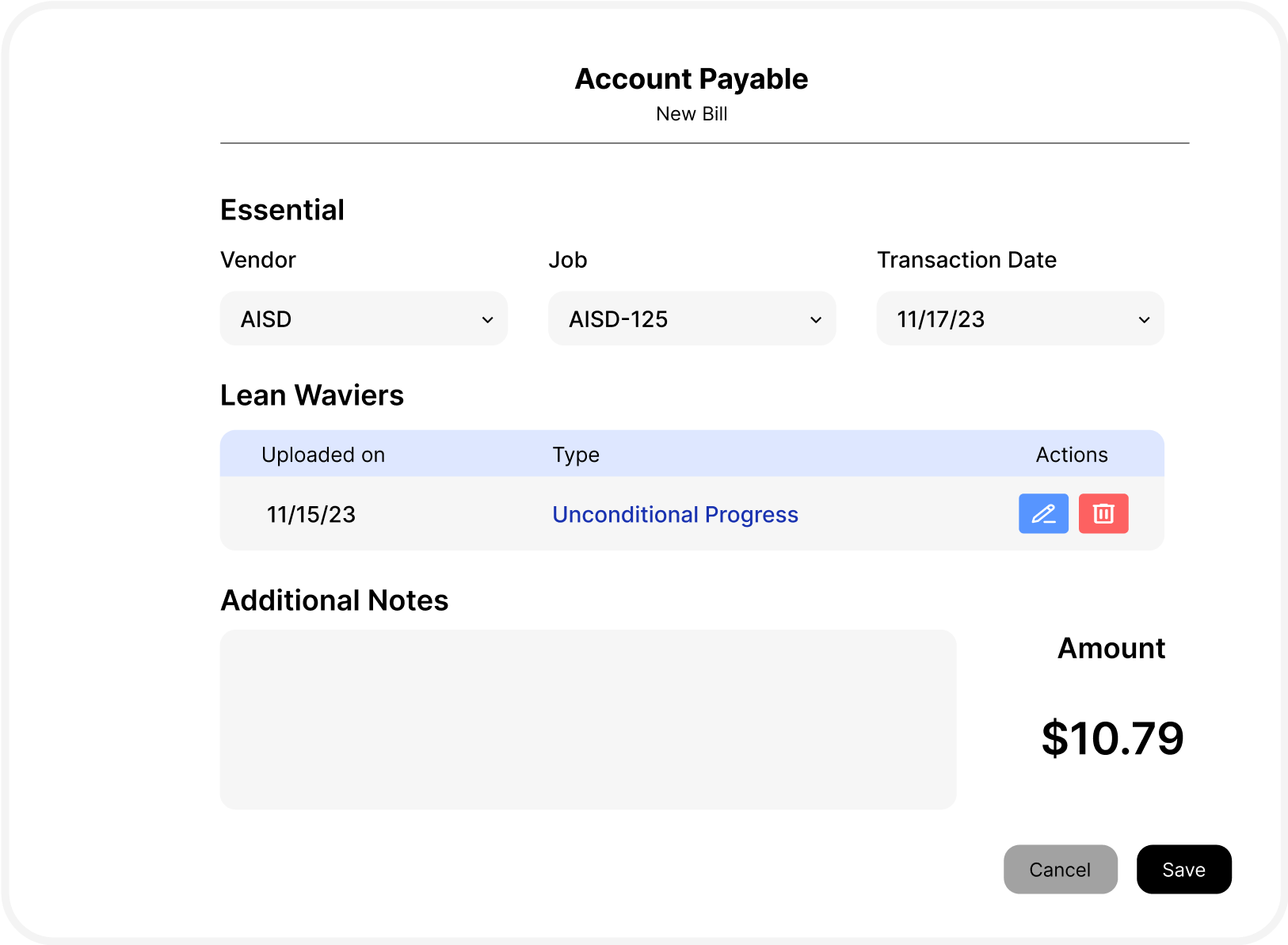Click the Type column header
Screen dimensions: 1288x945
[576, 455]
